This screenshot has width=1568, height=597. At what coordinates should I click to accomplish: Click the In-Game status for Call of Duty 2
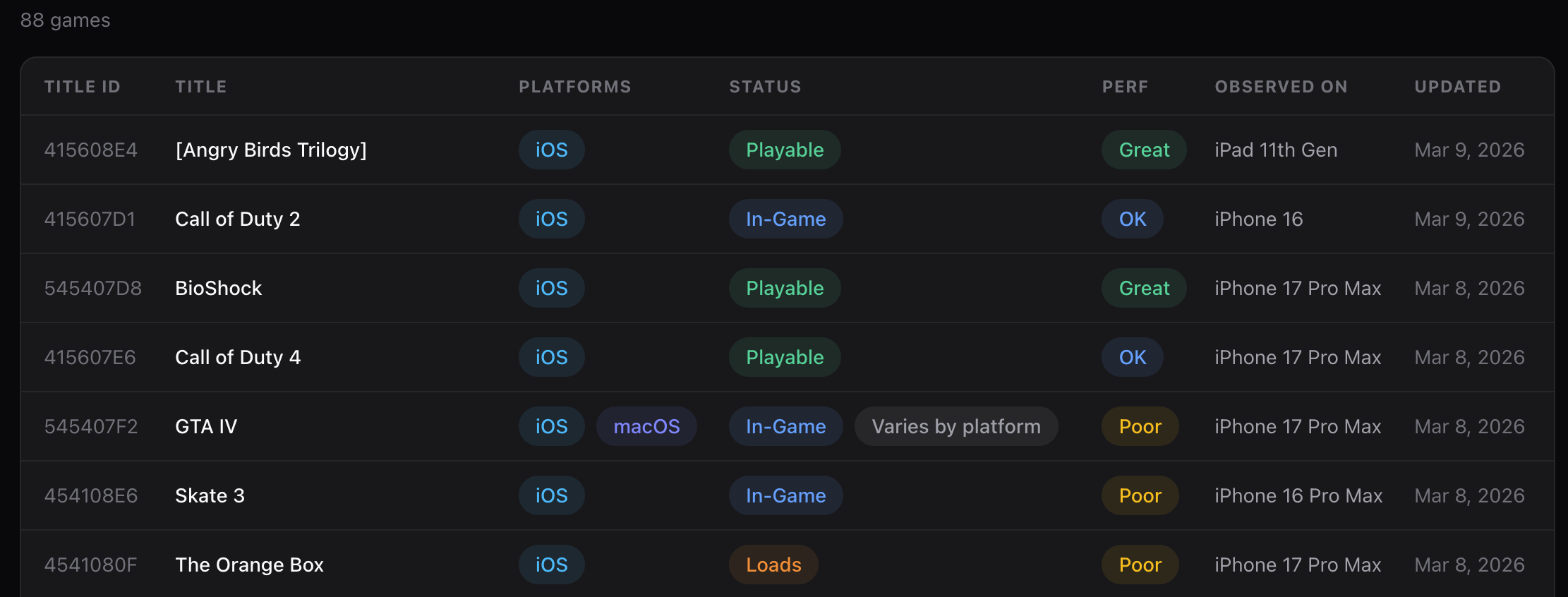tap(785, 219)
